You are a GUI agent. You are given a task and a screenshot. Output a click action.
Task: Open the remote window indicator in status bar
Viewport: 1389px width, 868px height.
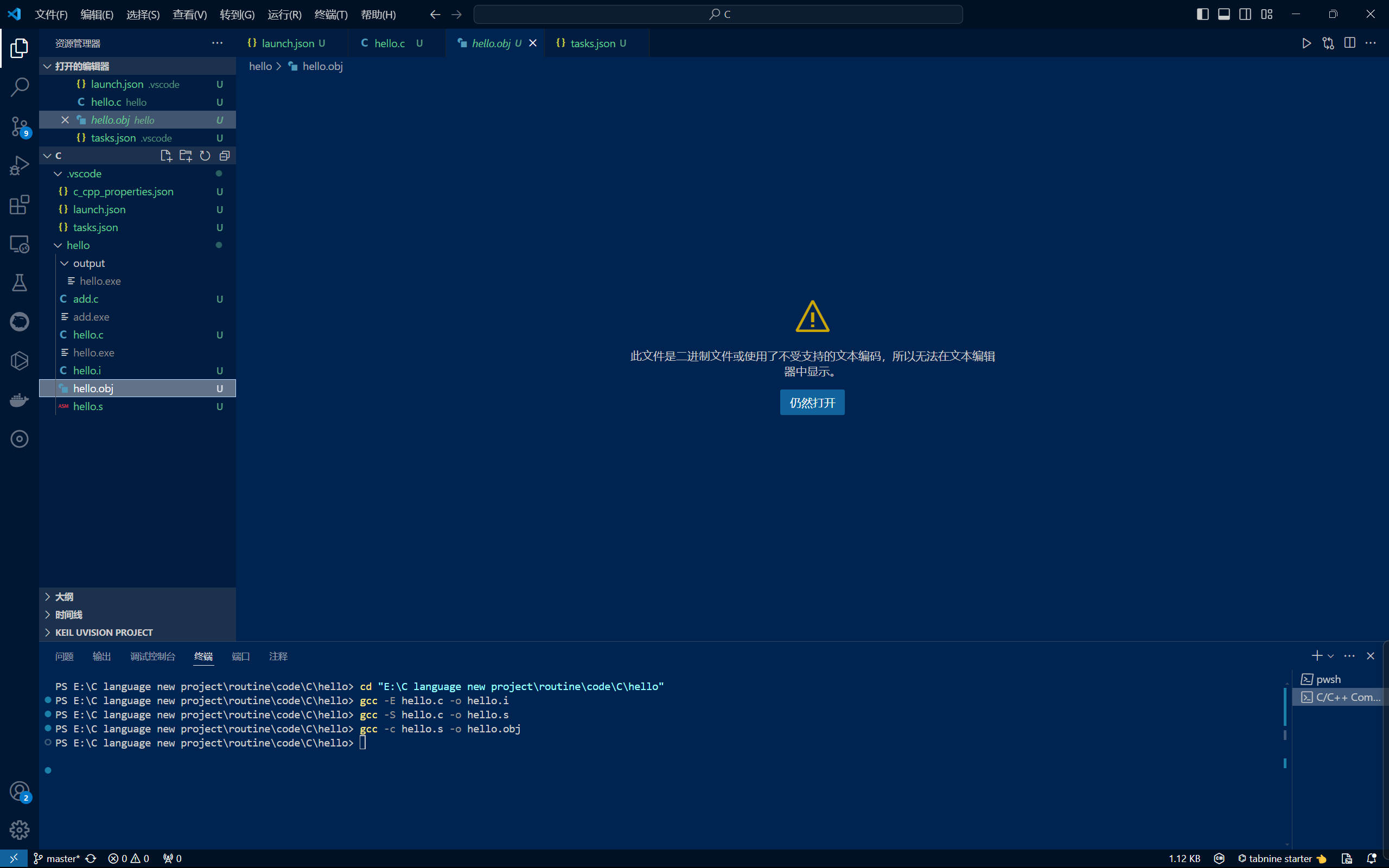(x=14, y=858)
